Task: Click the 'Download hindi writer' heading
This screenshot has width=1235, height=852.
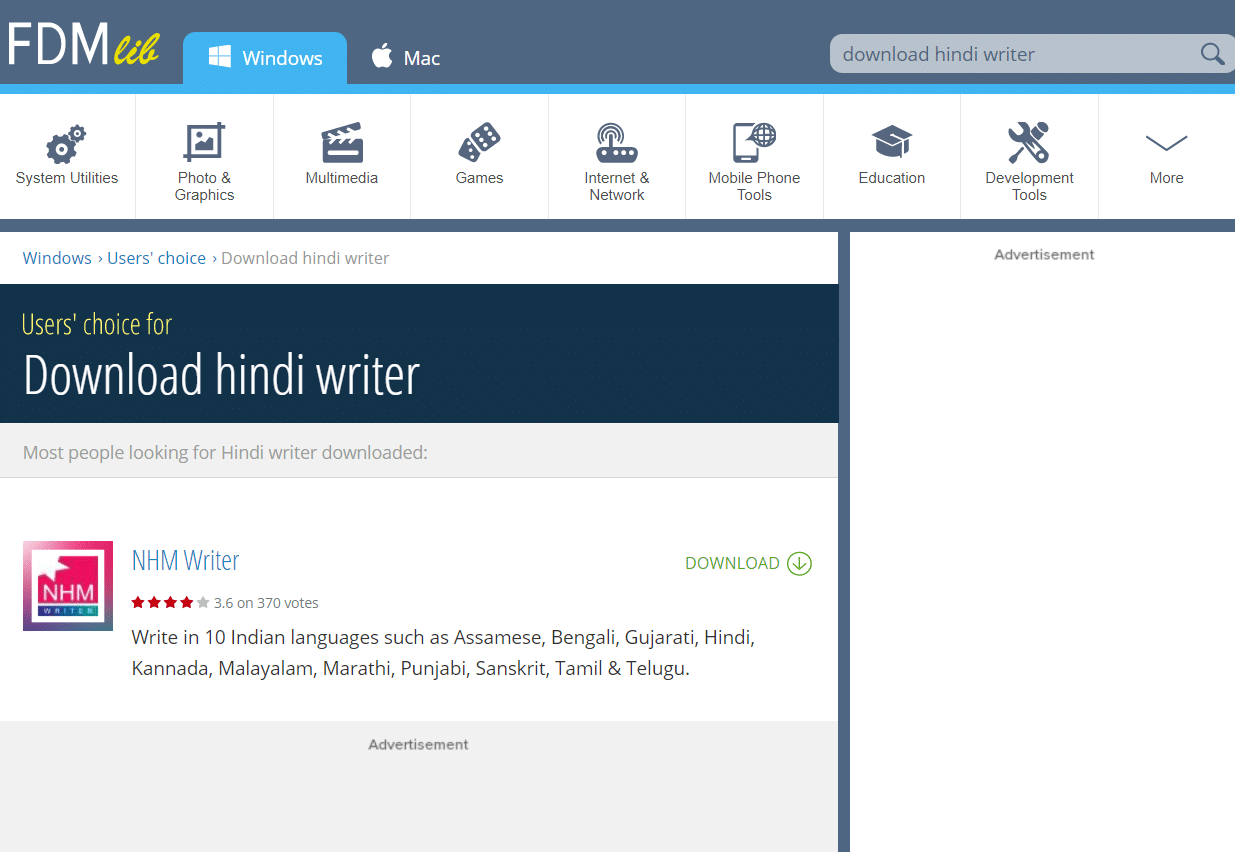Action: 221,374
